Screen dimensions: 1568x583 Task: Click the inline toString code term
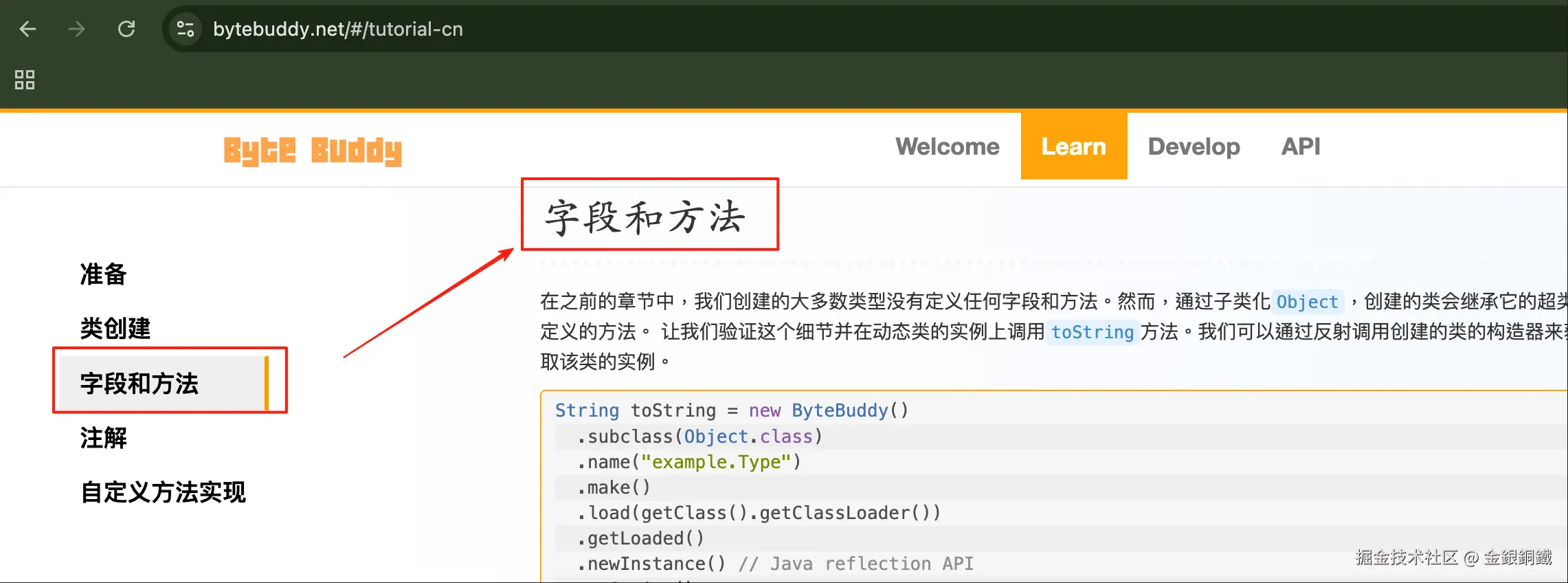pyautogui.click(x=1093, y=332)
